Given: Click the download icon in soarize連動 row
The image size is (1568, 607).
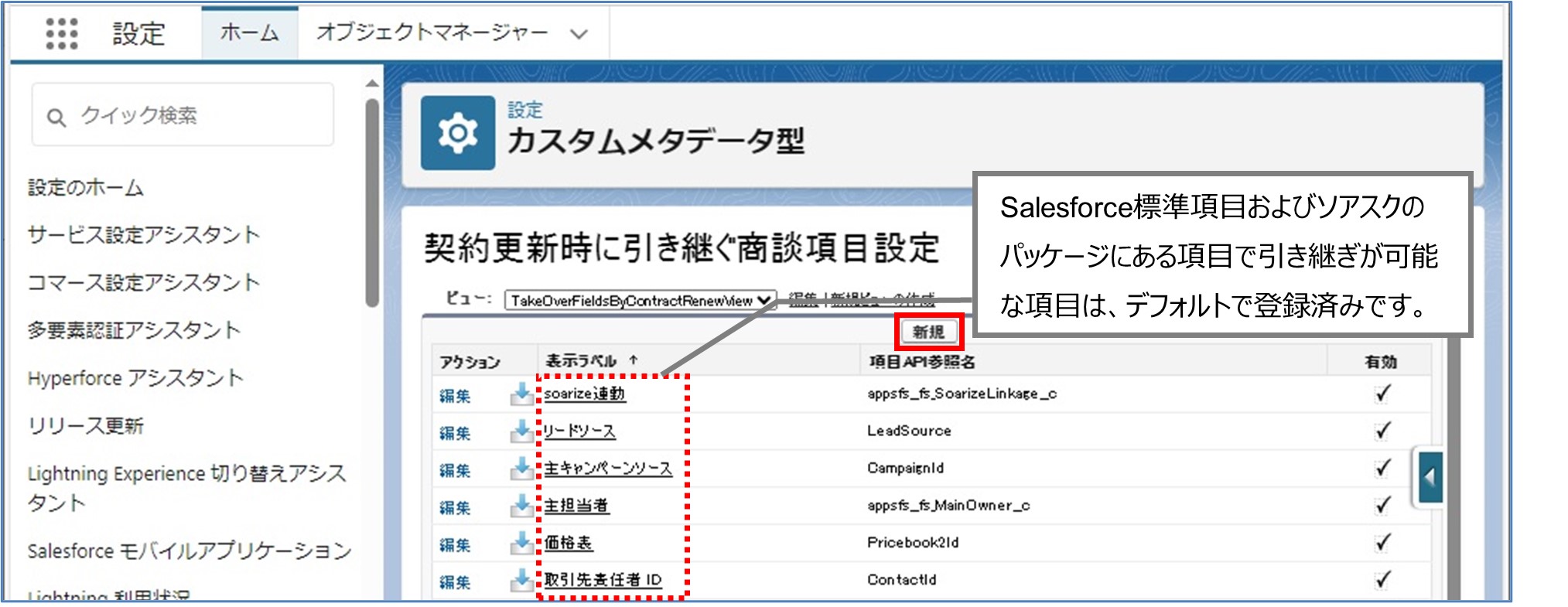Looking at the screenshot, I should coord(522,394).
